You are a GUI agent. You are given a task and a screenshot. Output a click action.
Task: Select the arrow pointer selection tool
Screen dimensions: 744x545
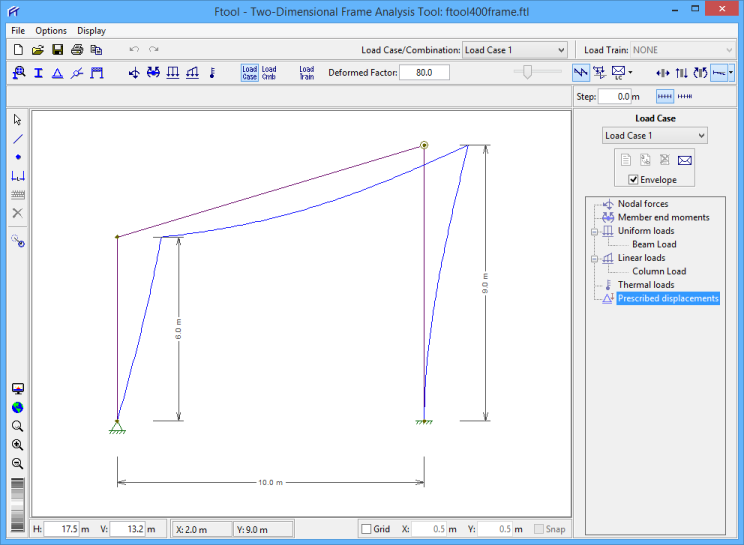[x=18, y=120]
